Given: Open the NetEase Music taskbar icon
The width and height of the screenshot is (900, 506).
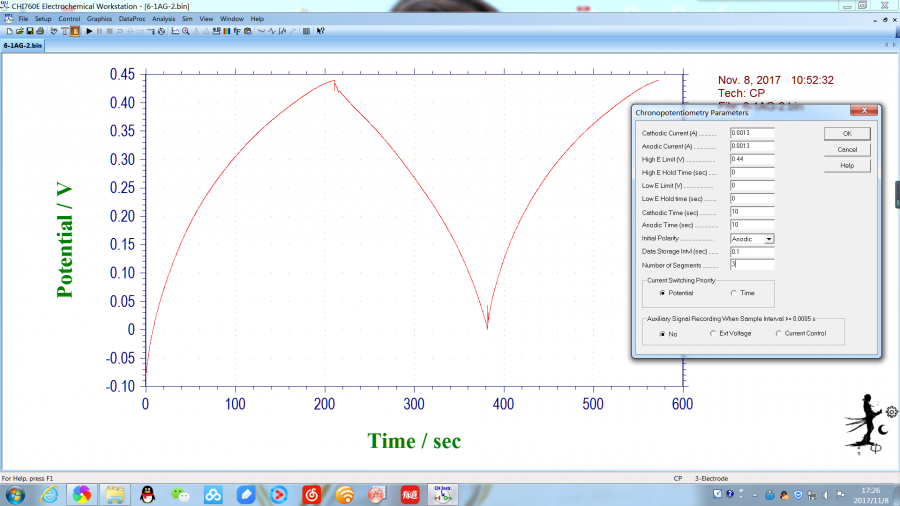Looking at the screenshot, I should (312, 495).
